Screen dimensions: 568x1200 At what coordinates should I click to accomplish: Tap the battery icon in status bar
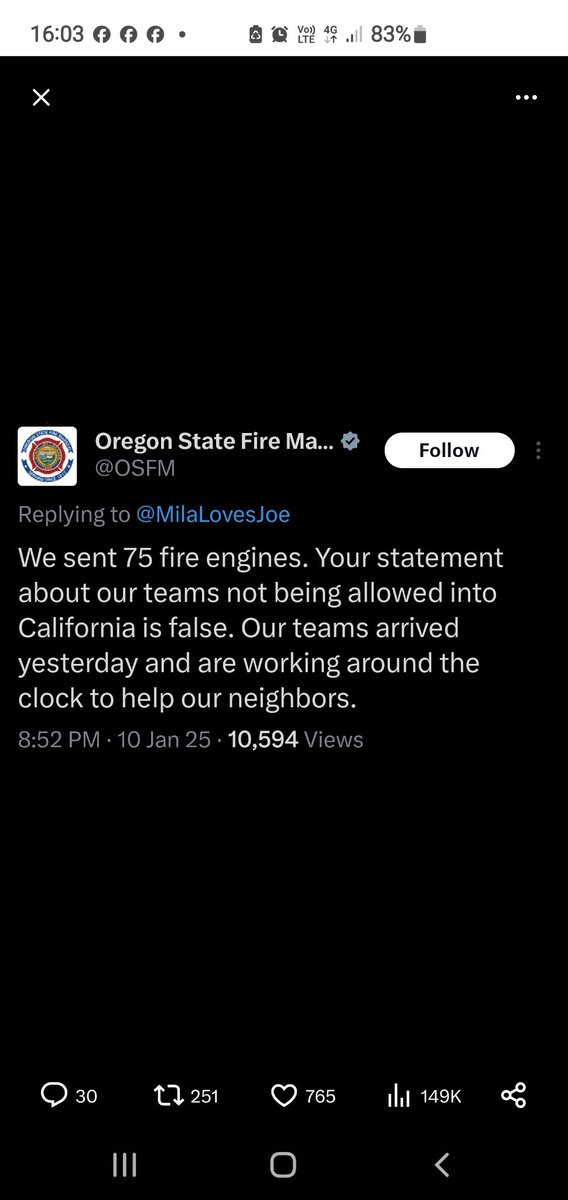pos(420,35)
